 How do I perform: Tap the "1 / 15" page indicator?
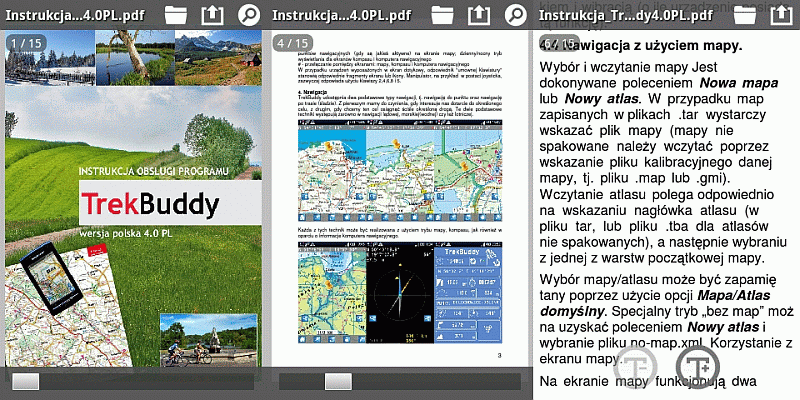pos(26,43)
